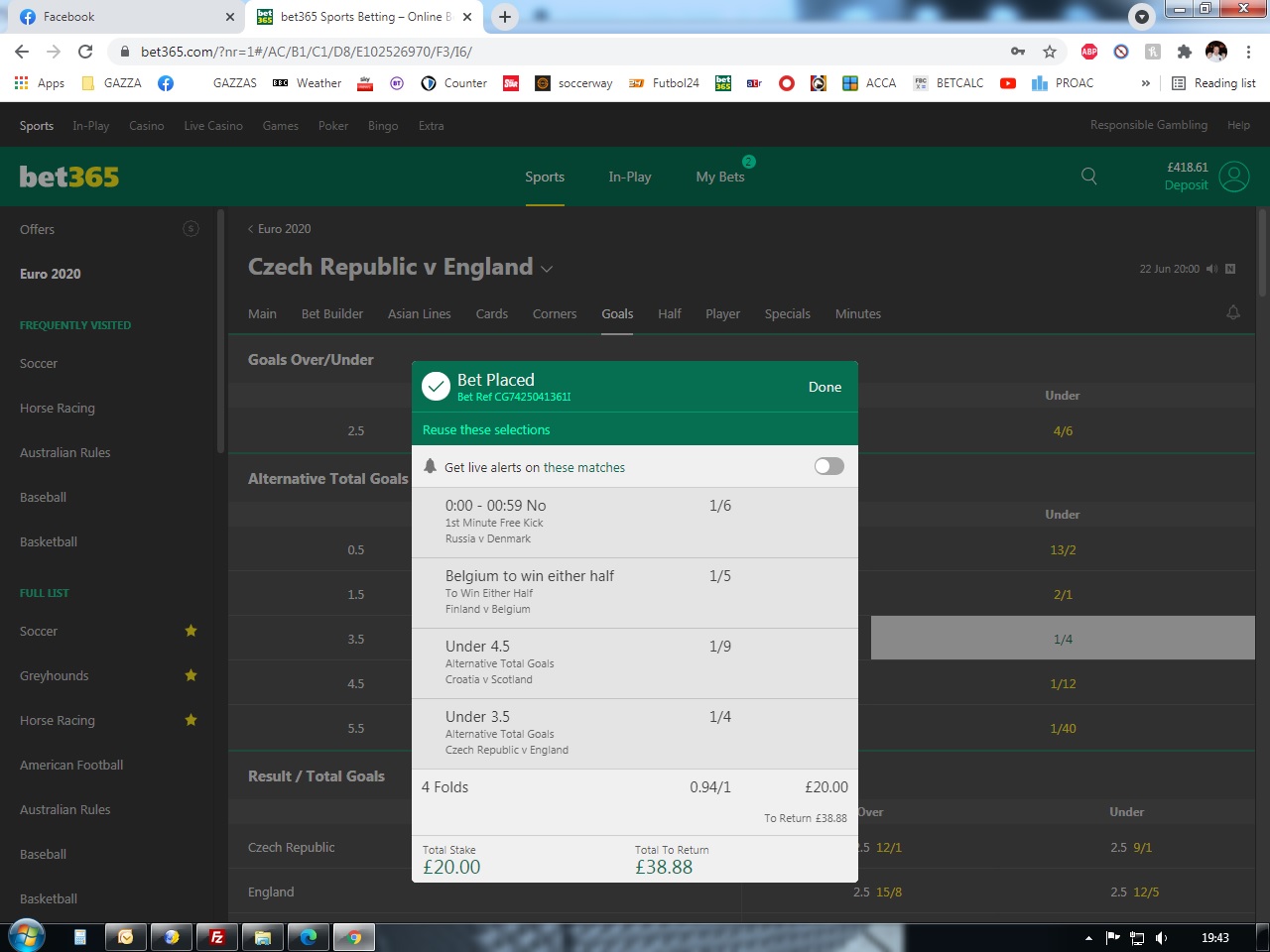Open American Football in the sidebar
1270x952 pixels.
pos(71,765)
